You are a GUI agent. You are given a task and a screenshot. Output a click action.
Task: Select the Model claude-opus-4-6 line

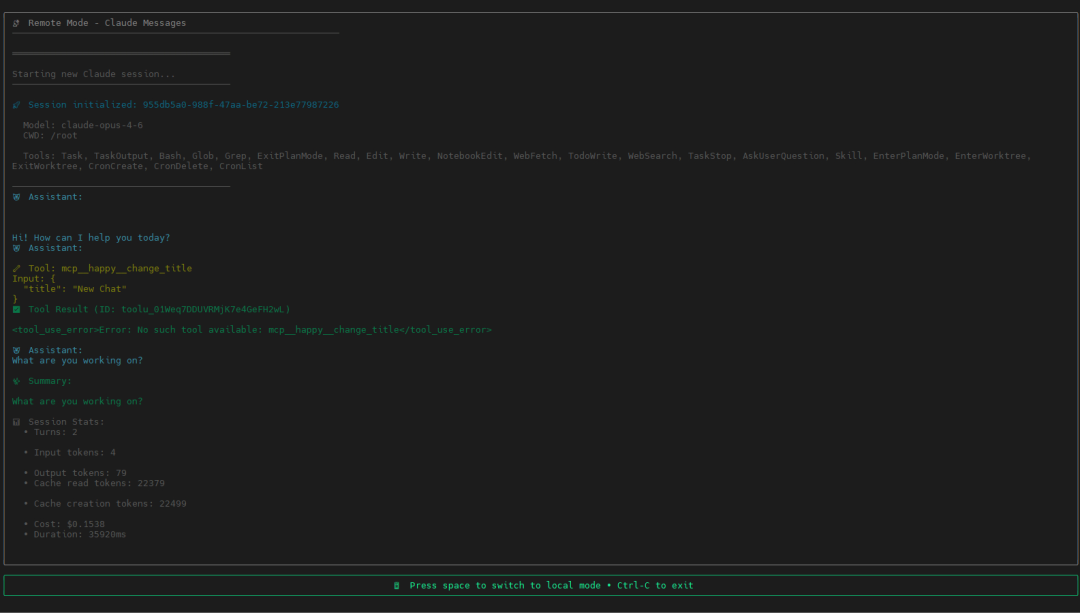(x=83, y=125)
